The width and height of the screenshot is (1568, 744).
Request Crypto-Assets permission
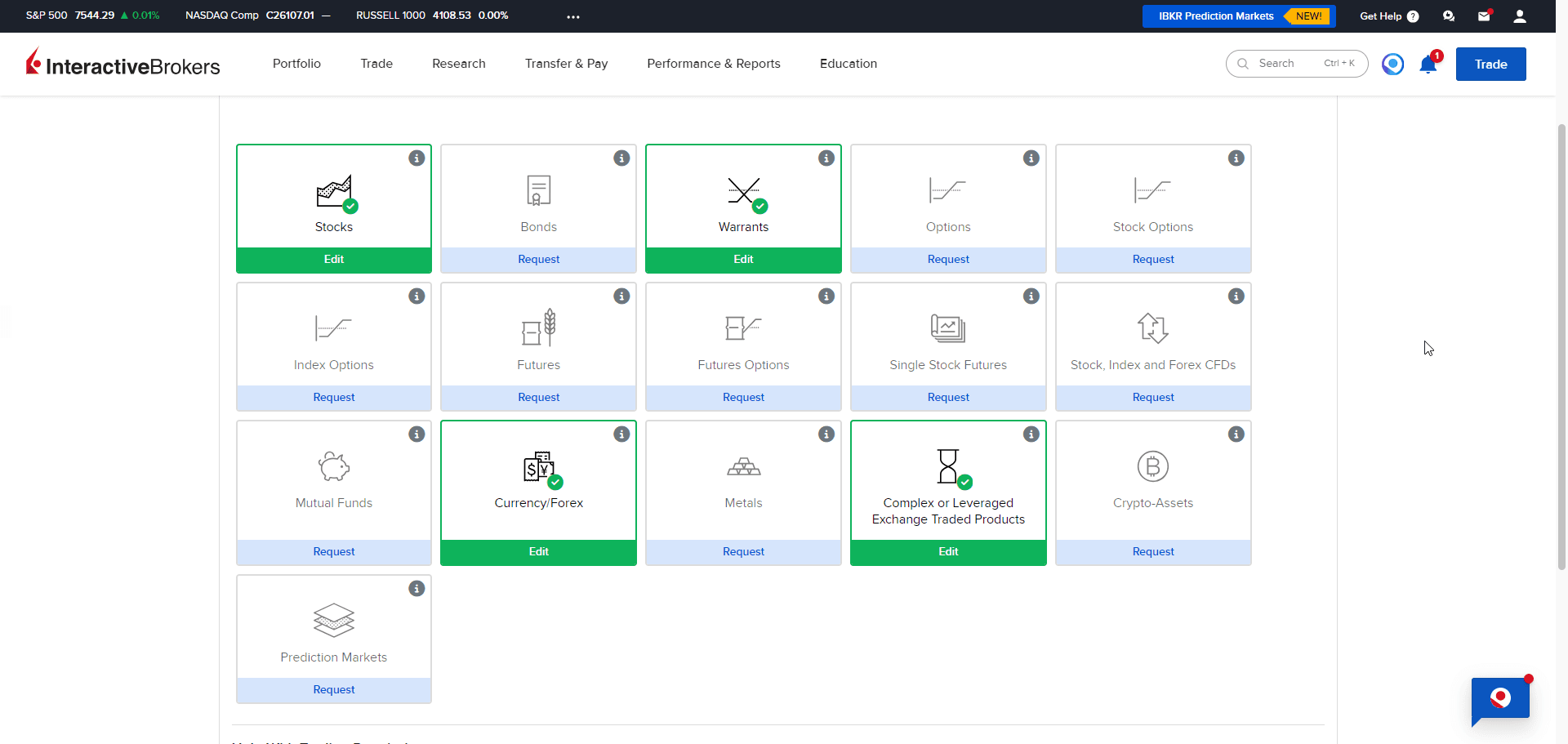1153,552
